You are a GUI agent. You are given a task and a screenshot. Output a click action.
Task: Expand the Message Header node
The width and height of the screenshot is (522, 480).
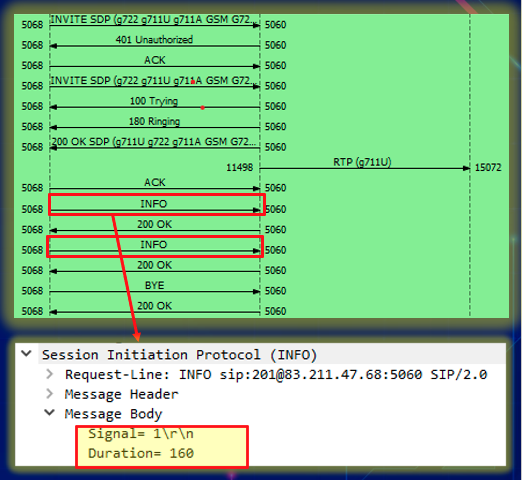(x=49, y=394)
